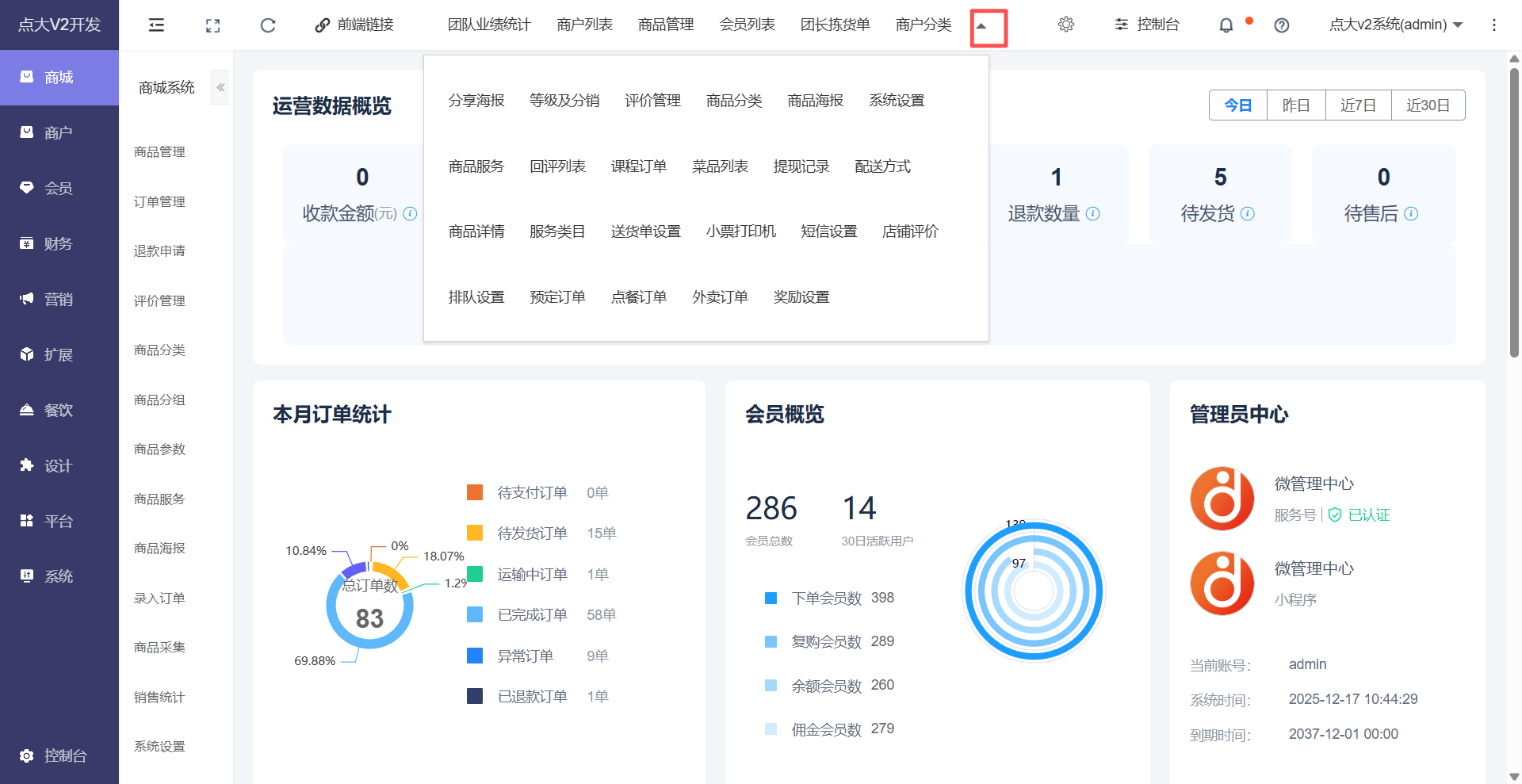1522x784 pixels.
Task: Switch to 团队业绩统计 tab
Action: point(489,25)
